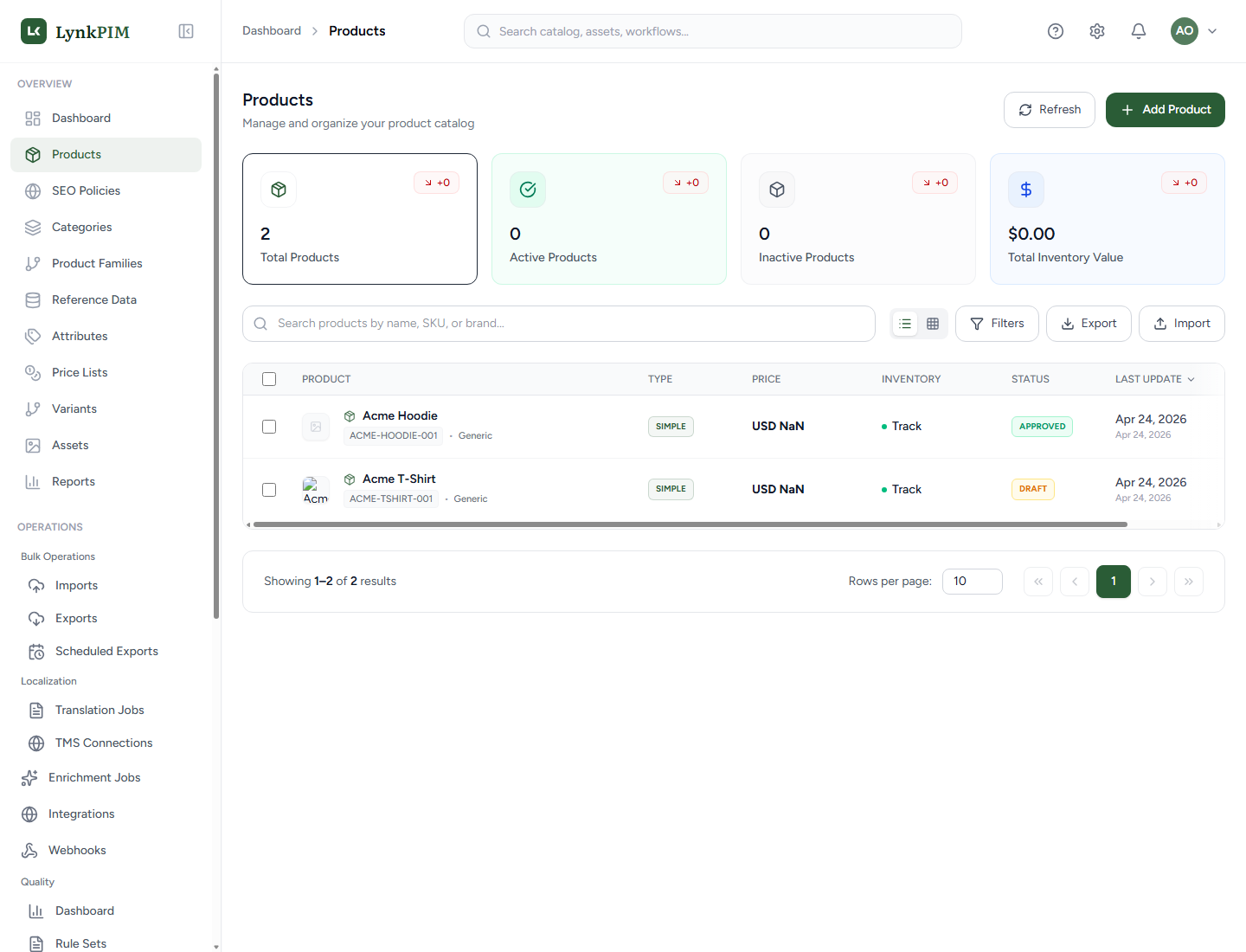The height and width of the screenshot is (952, 1246).
Task: Select the Acme T-Shirt row checkbox
Action: coord(269,490)
